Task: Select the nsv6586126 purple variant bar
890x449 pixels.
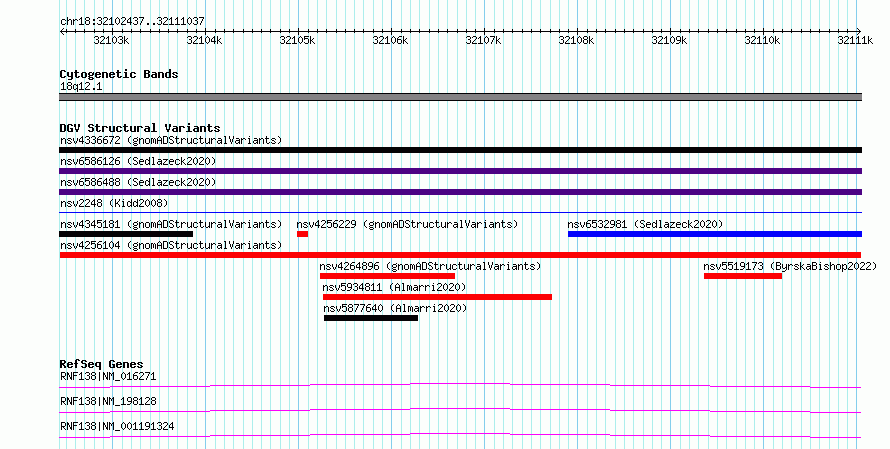Action: pyautogui.click(x=460, y=171)
